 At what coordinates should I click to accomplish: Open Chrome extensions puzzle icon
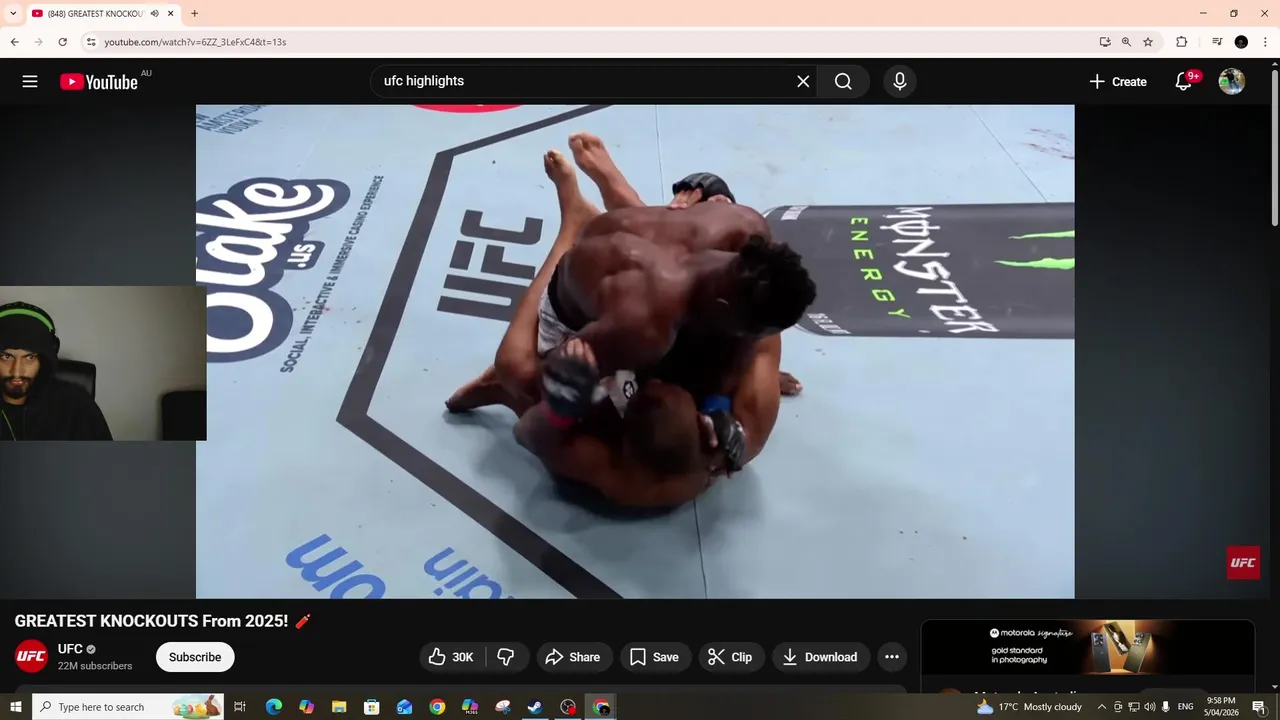click(1181, 42)
